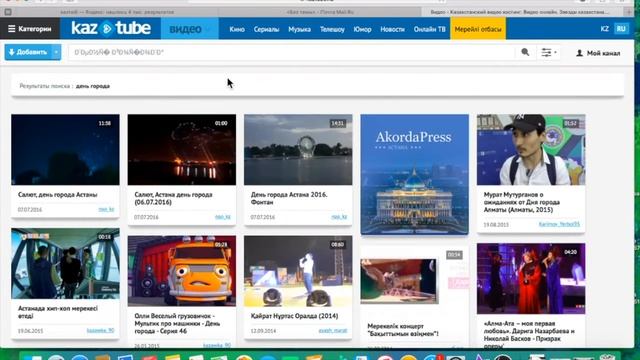Open the Кино menu item

tap(237, 29)
